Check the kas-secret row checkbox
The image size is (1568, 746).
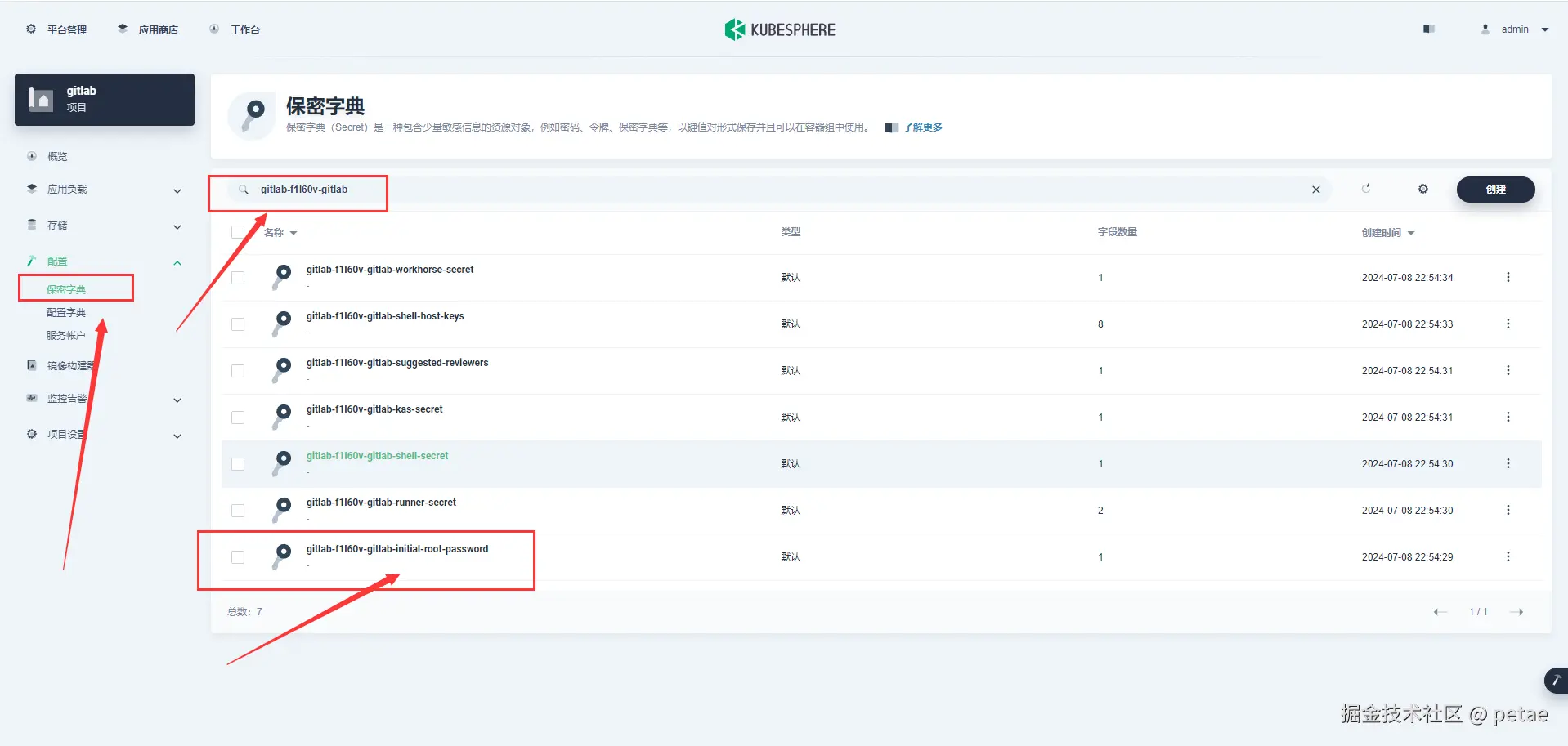point(238,418)
